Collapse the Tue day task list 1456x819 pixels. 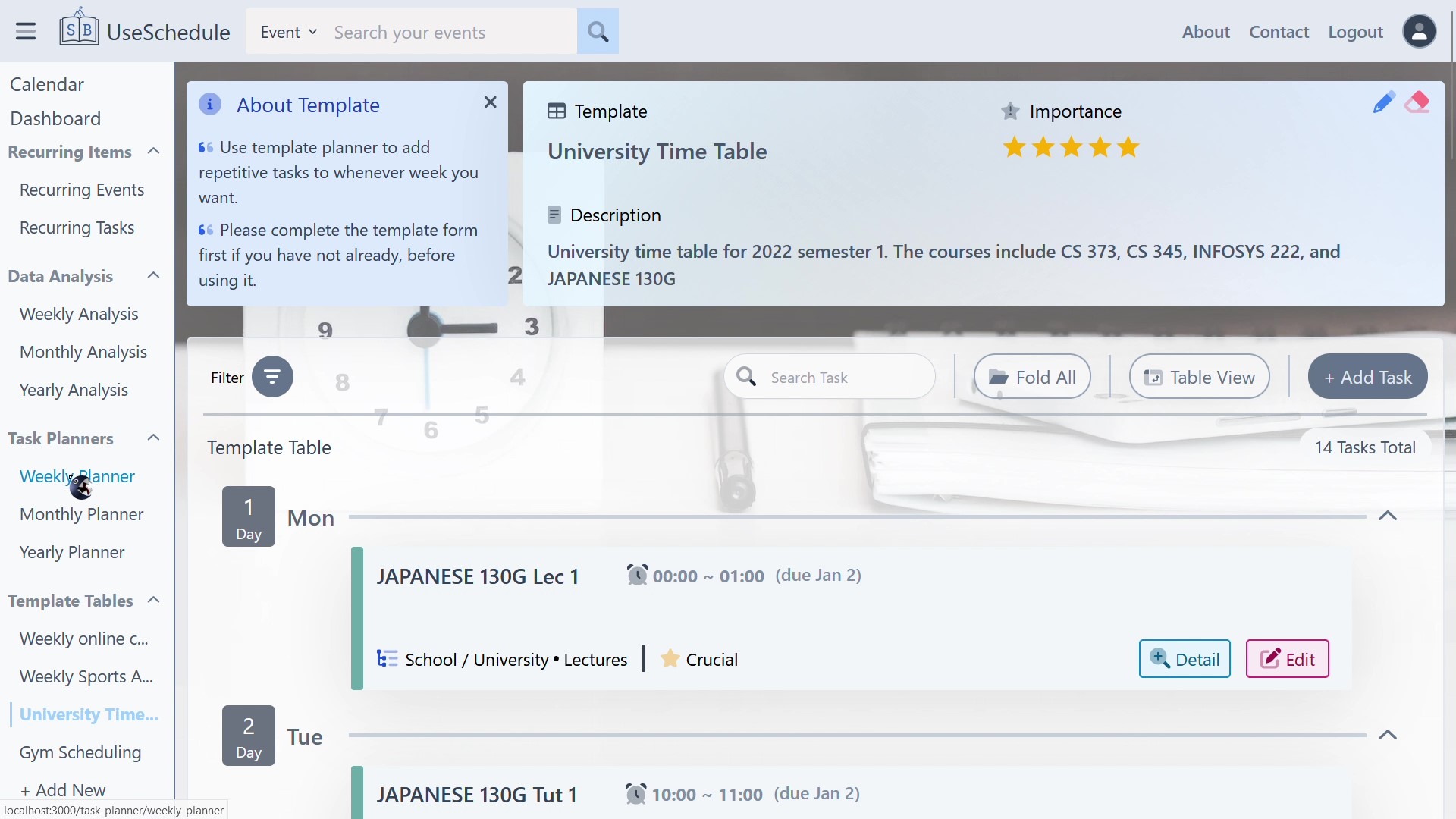[x=1389, y=734]
